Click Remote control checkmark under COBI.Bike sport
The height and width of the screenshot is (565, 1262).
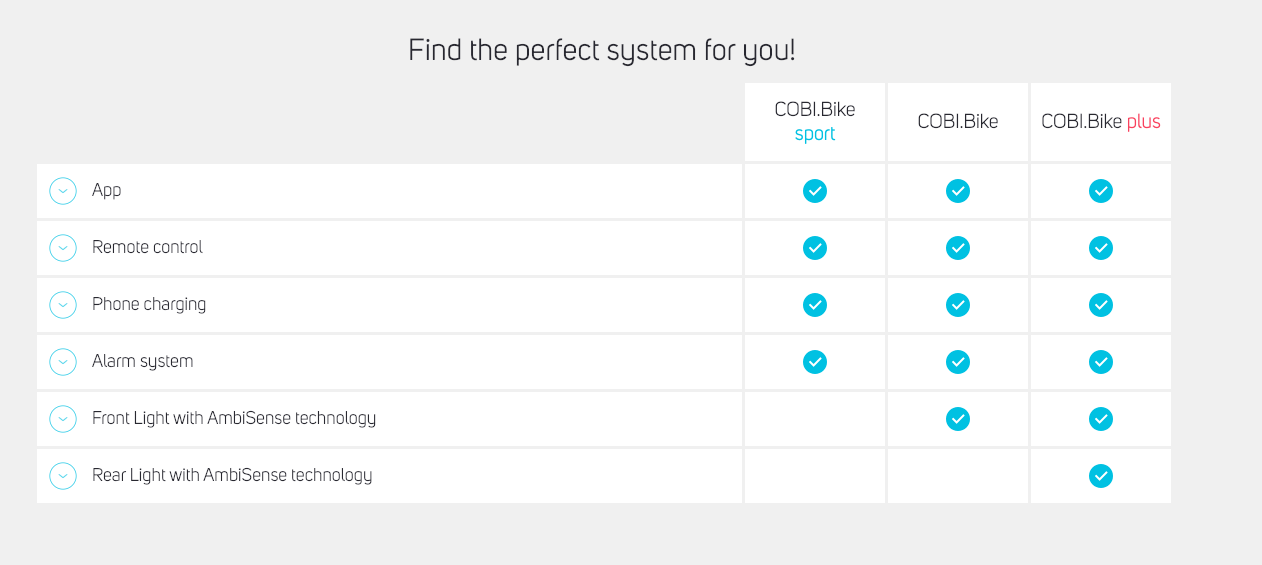coord(815,247)
